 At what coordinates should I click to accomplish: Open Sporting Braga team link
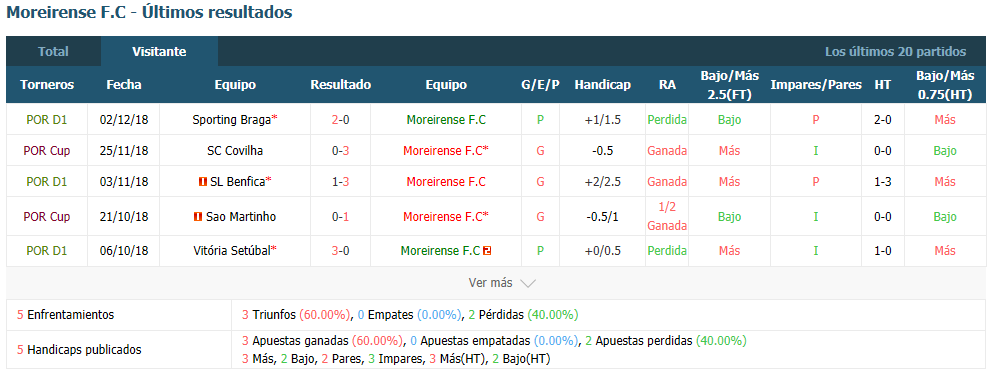[x=232, y=119]
